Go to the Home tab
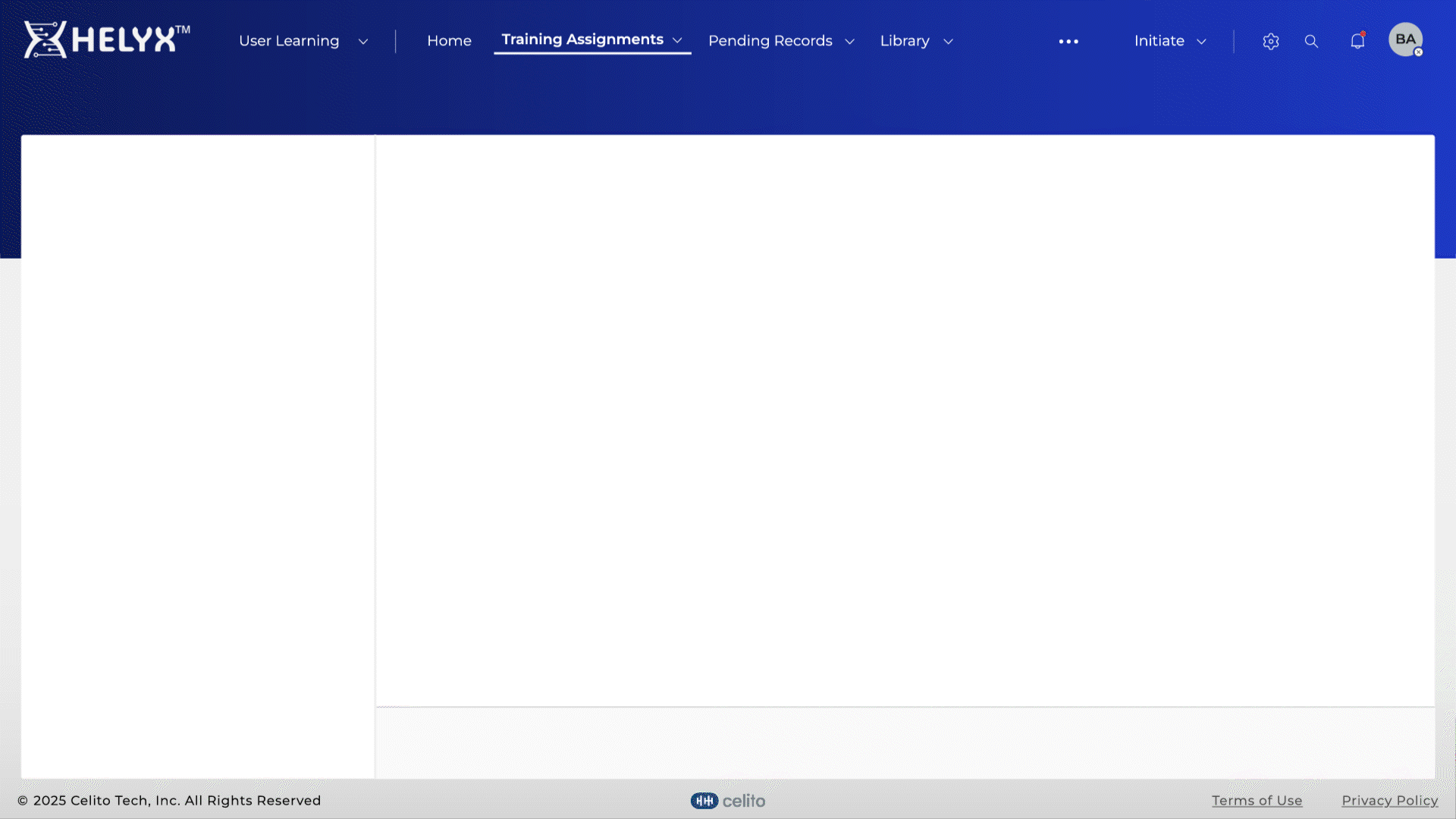Viewport: 1456px width, 819px height. [449, 41]
